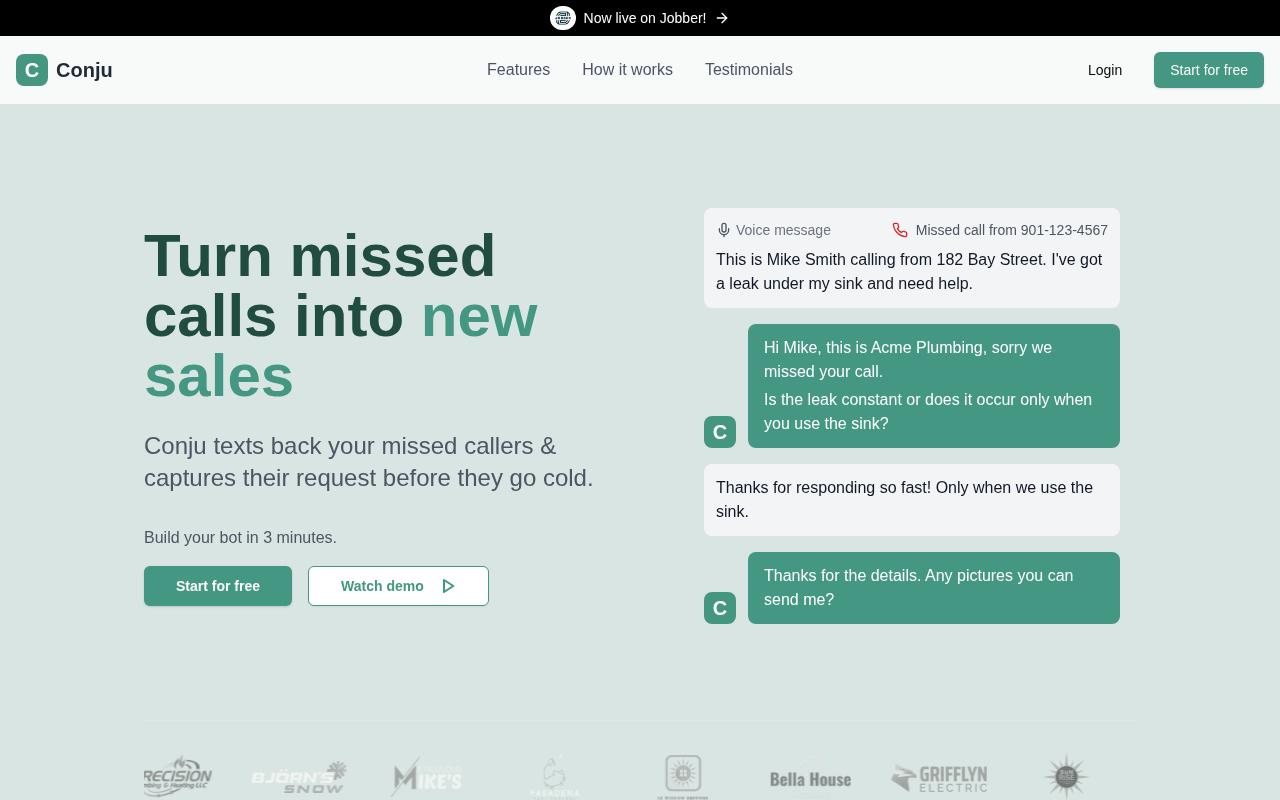
Task: Click 'Turn missed calls into new sales' headline
Action: point(342,315)
